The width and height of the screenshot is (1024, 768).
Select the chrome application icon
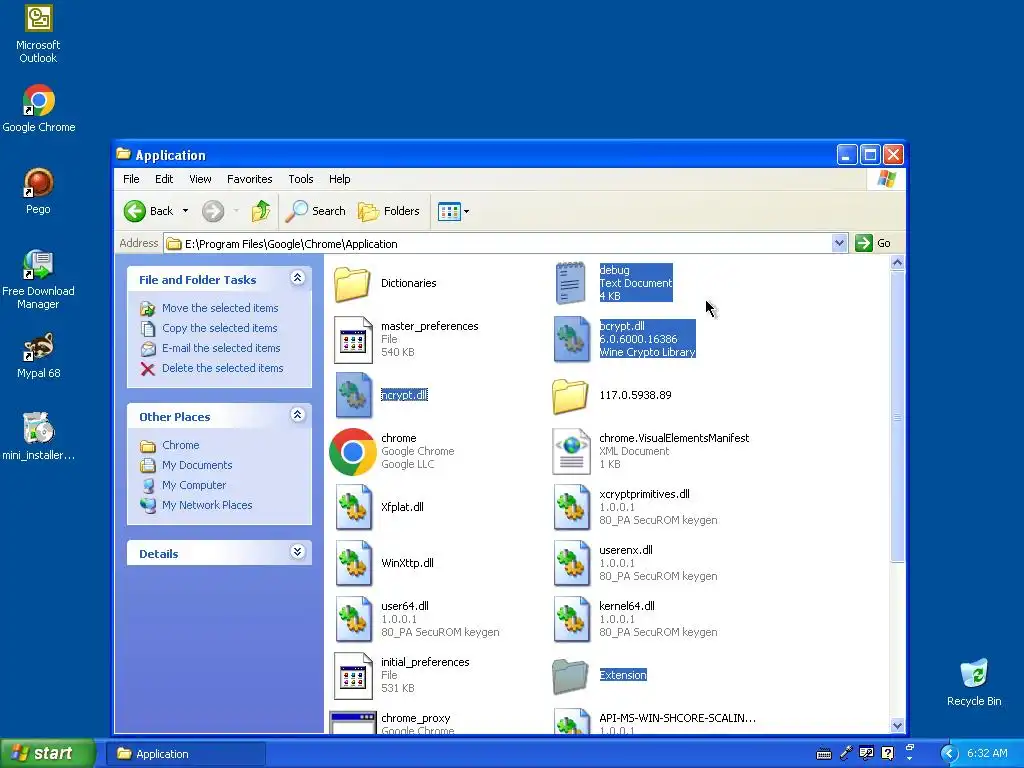[x=353, y=451]
